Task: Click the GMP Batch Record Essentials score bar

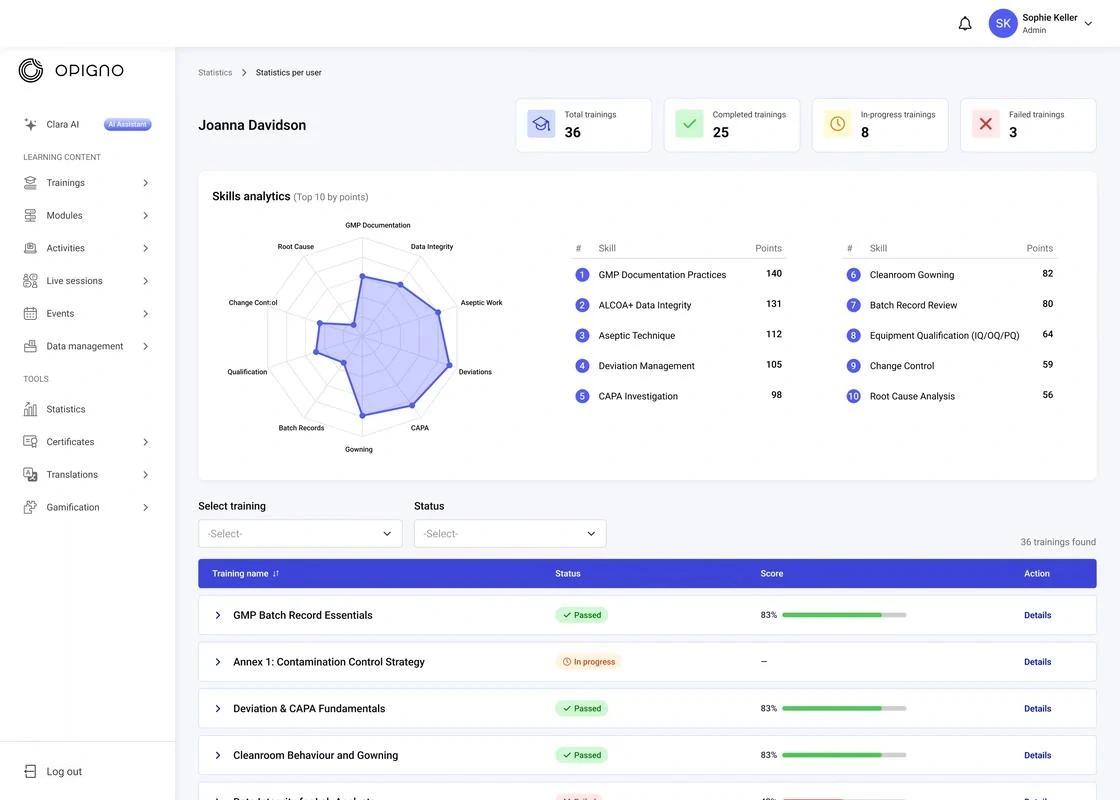Action: click(844, 615)
